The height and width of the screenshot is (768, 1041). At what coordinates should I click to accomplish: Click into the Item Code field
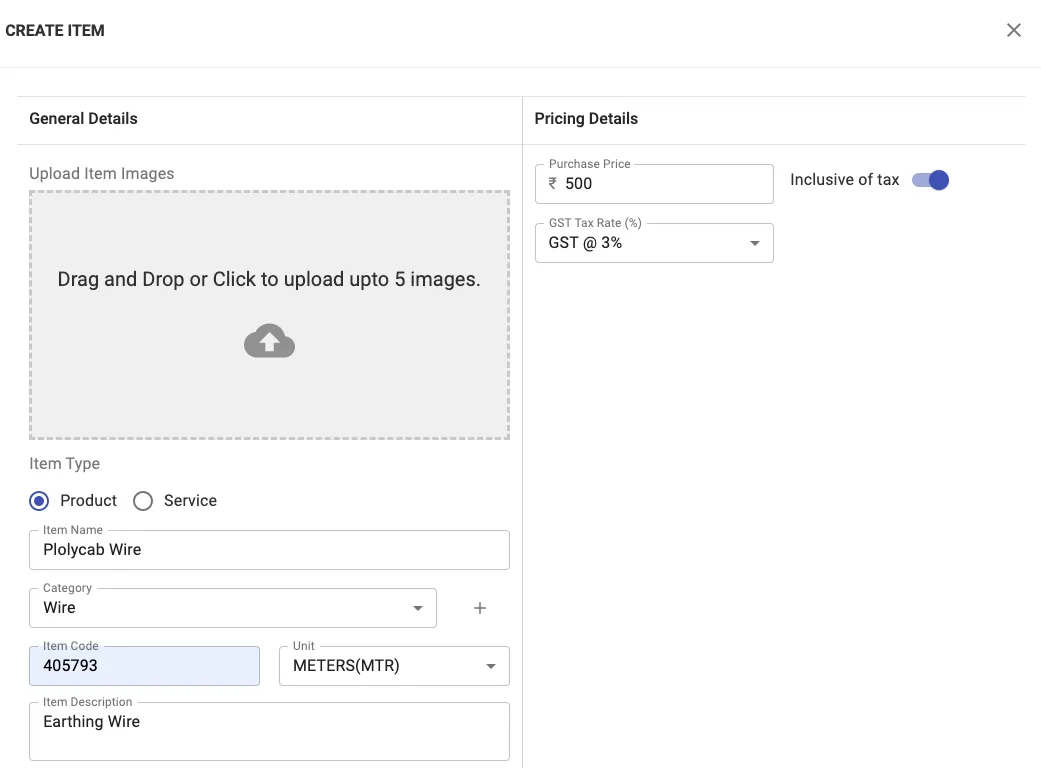coord(144,667)
